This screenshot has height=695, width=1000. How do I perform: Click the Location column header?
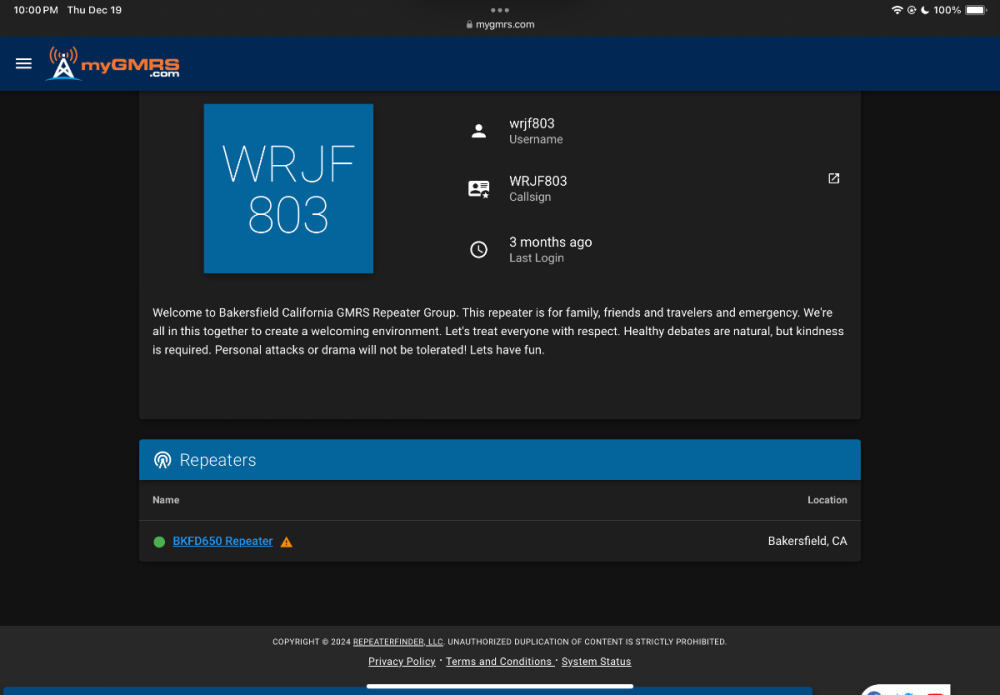[827, 500]
